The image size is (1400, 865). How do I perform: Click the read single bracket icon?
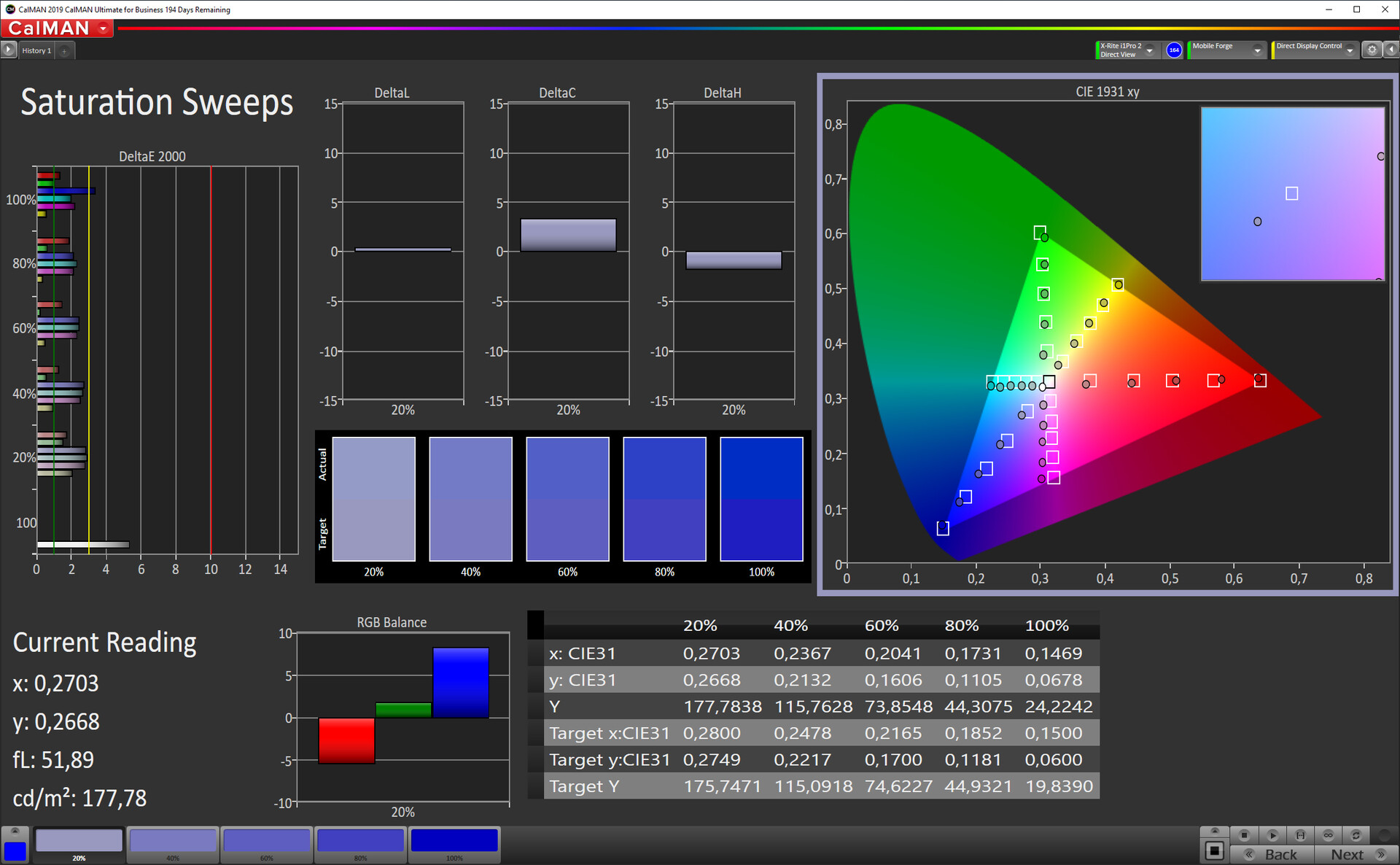click(x=1300, y=835)
